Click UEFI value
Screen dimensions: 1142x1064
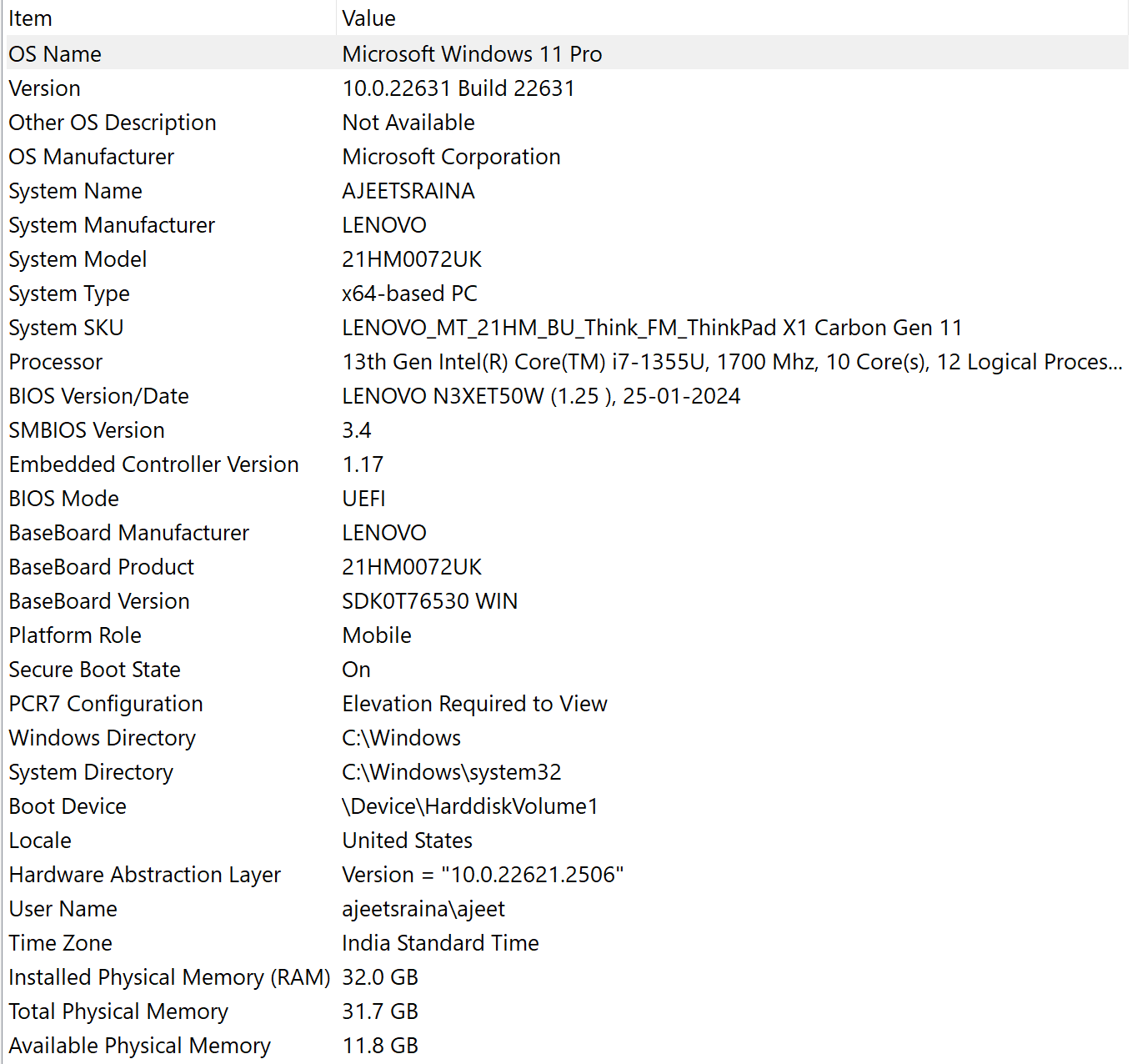[x=364, y=499]
